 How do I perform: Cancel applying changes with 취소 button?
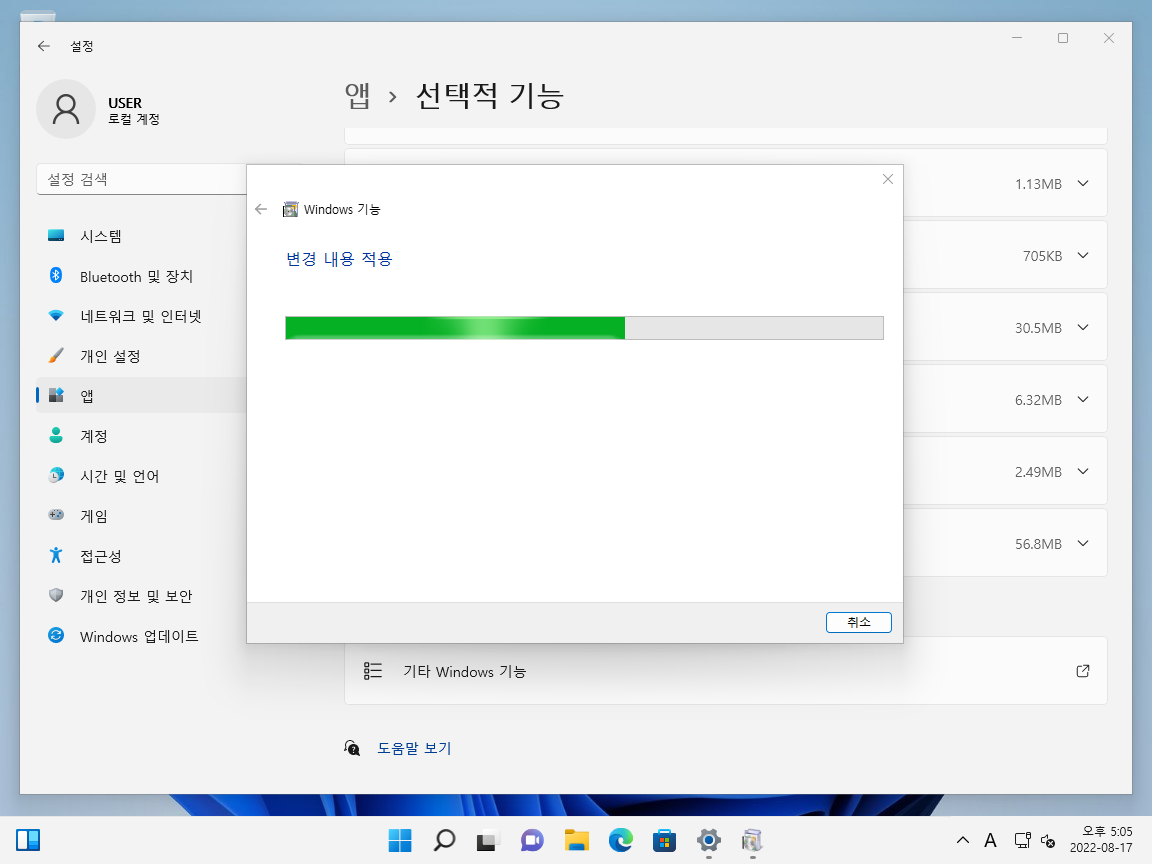pyautogui.click(x=858, y=622)
